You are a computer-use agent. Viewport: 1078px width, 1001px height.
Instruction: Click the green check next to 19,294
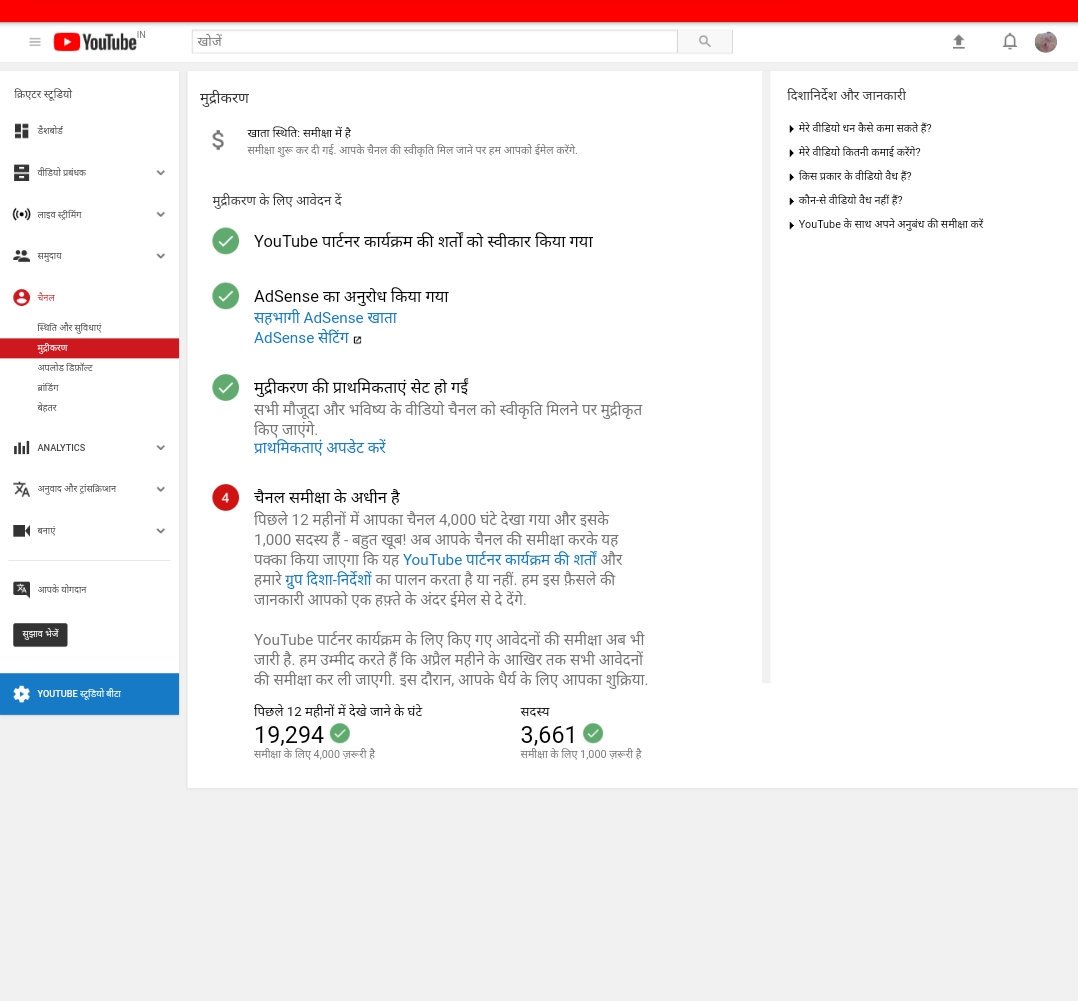(340, 734)
